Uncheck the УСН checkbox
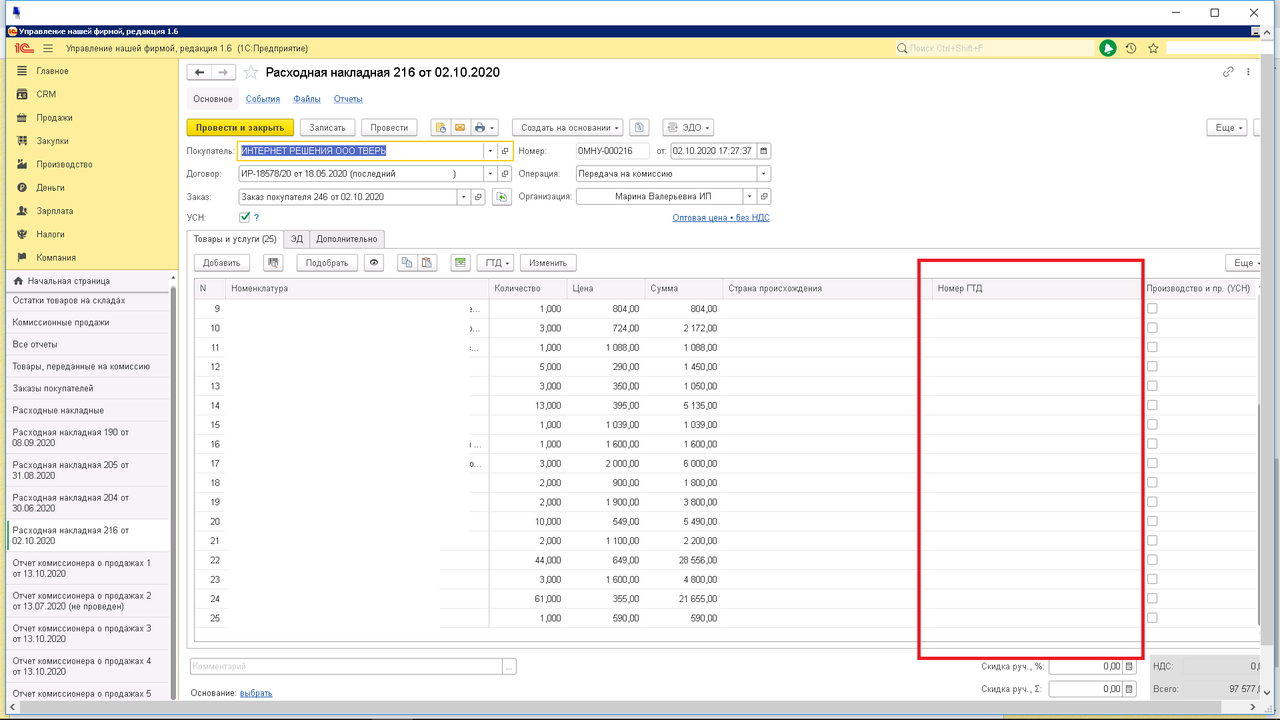The width and height of the screenshot is (1280, 720). coord(244,216)
